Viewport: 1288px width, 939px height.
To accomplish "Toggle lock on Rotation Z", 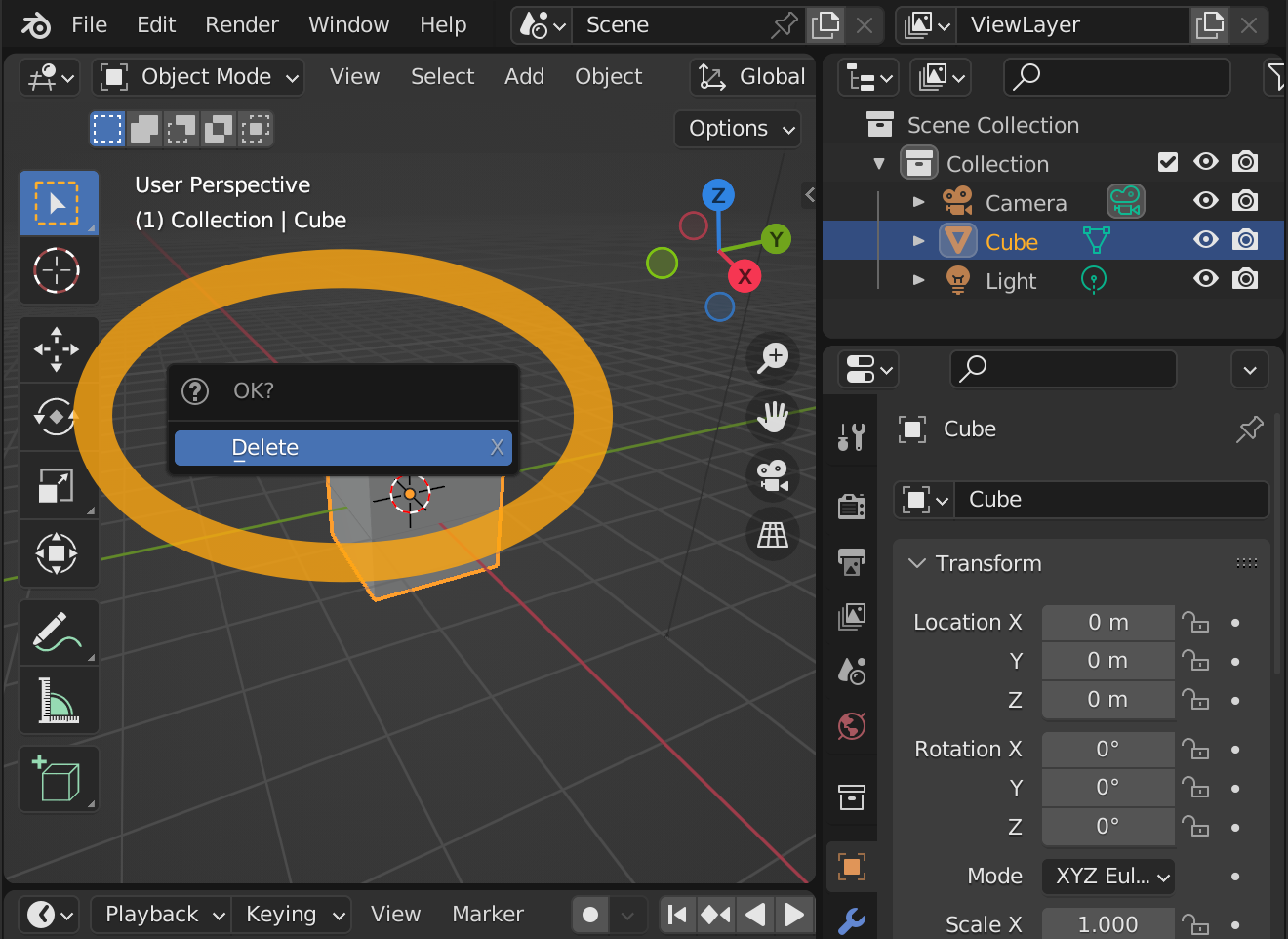I will [x=1195, y=827].
